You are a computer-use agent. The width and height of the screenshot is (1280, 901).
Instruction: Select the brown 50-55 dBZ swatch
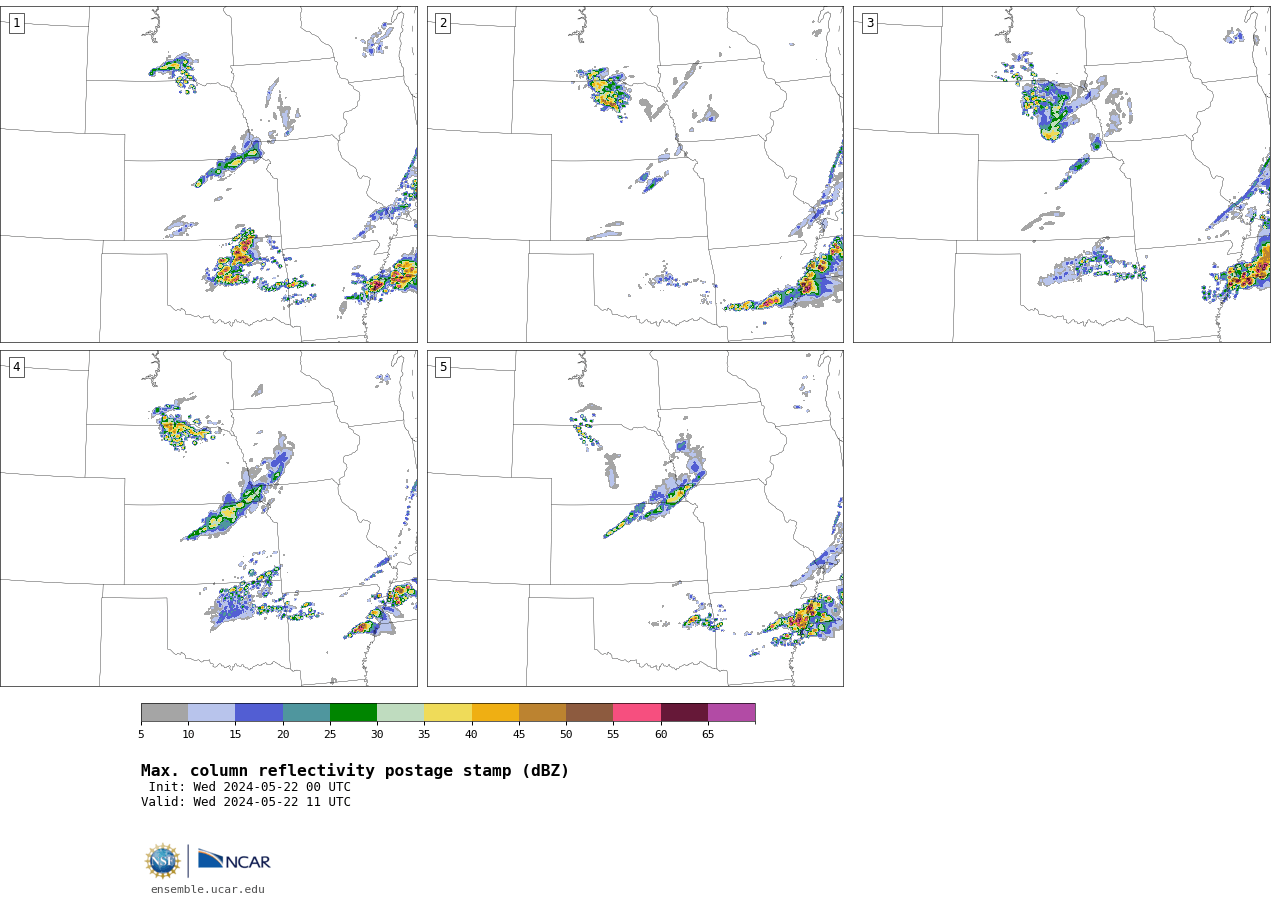click(590, 712)
